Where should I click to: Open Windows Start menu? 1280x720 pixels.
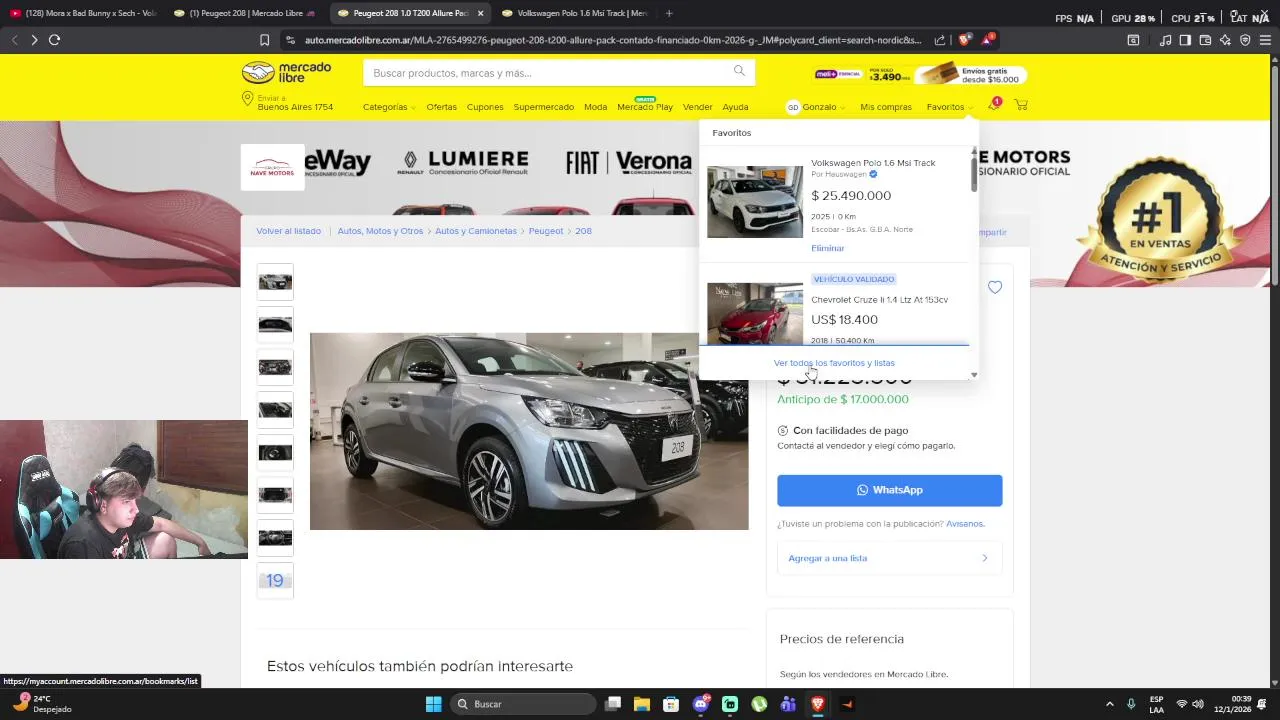(433, 704)
